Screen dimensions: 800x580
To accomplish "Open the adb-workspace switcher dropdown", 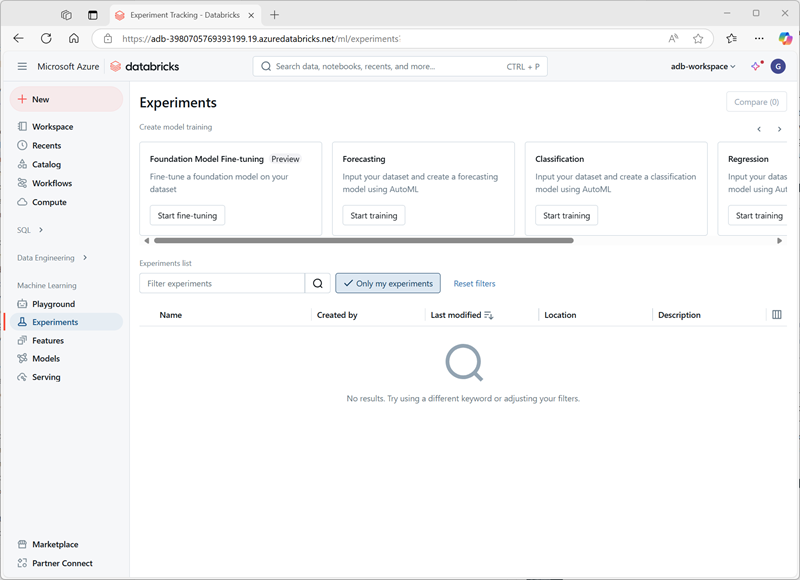I will (x=703, y=66).
